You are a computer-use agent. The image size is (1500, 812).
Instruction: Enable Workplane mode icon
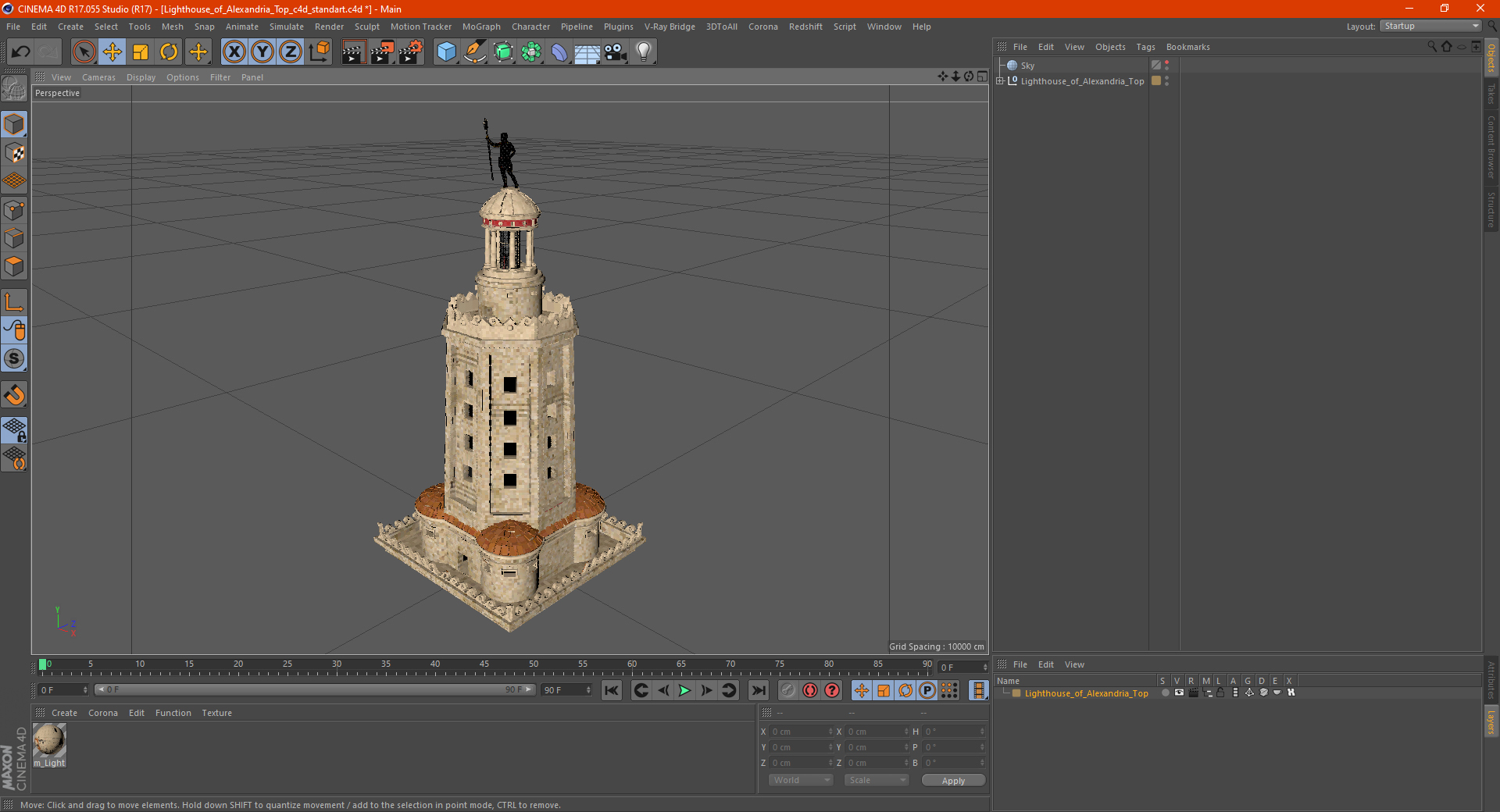tap(14, 181)
